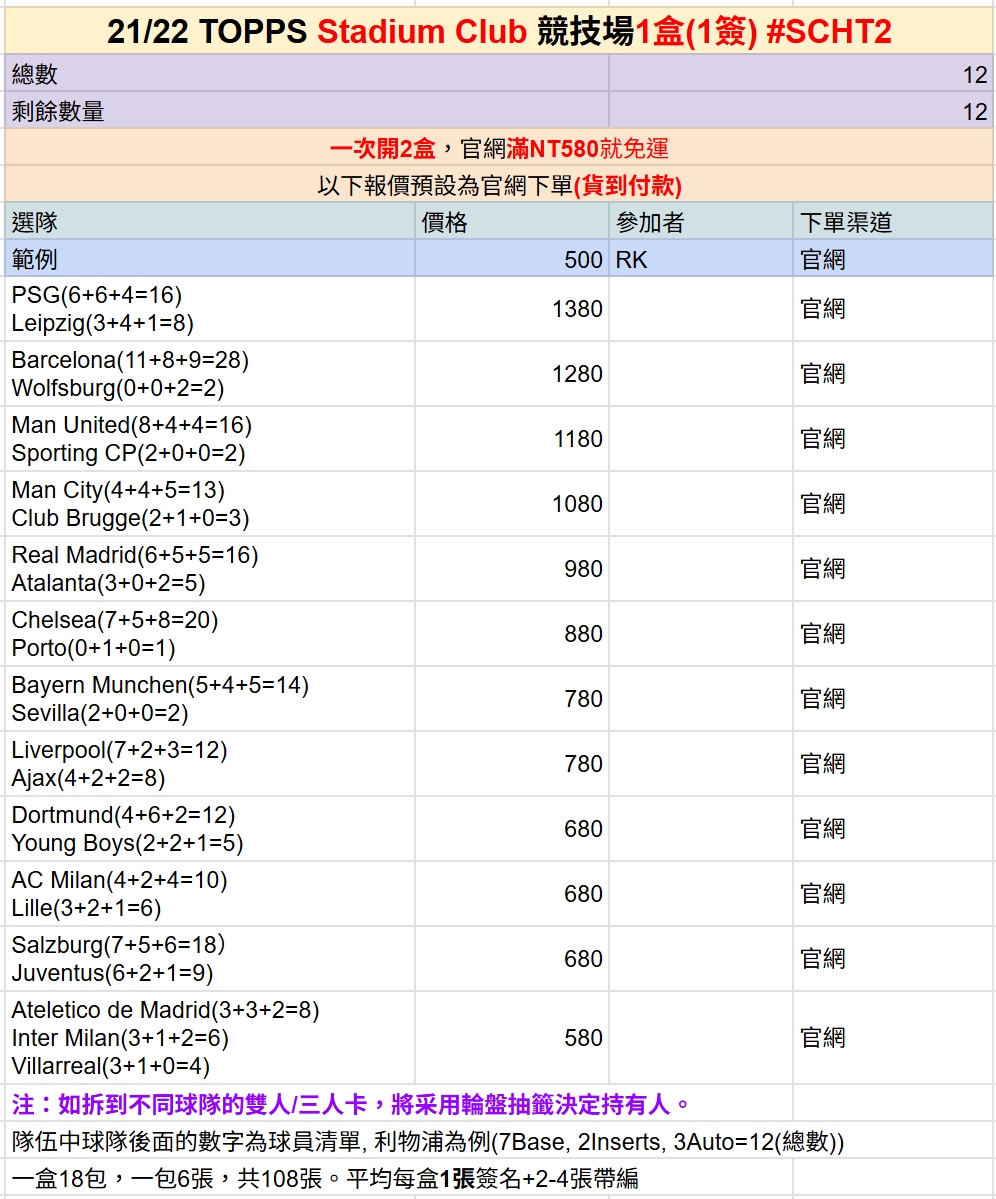
Task: Select the '隊伍中球隊後面的數字' explanation row
Action: (x=499, y=1141)
